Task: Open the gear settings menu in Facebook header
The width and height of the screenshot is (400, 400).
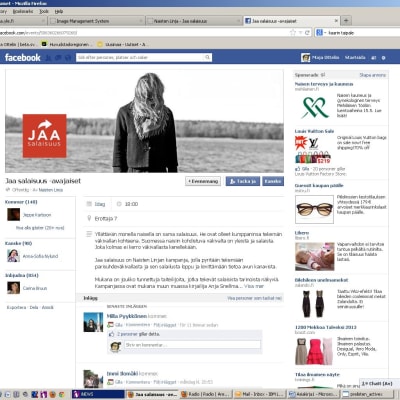Action: point(383,58)
